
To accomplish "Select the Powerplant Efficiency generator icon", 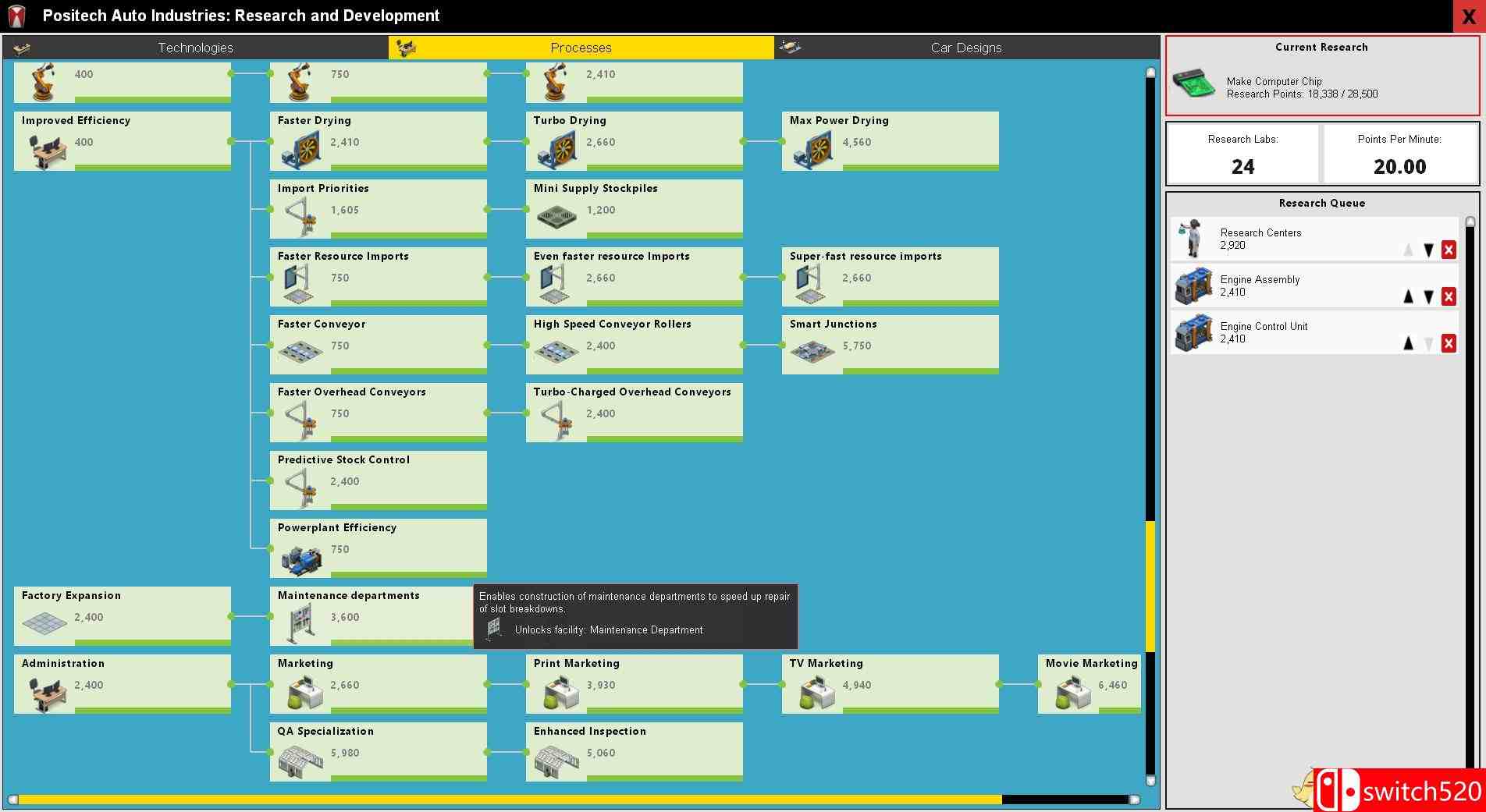I will click(300, 559).
